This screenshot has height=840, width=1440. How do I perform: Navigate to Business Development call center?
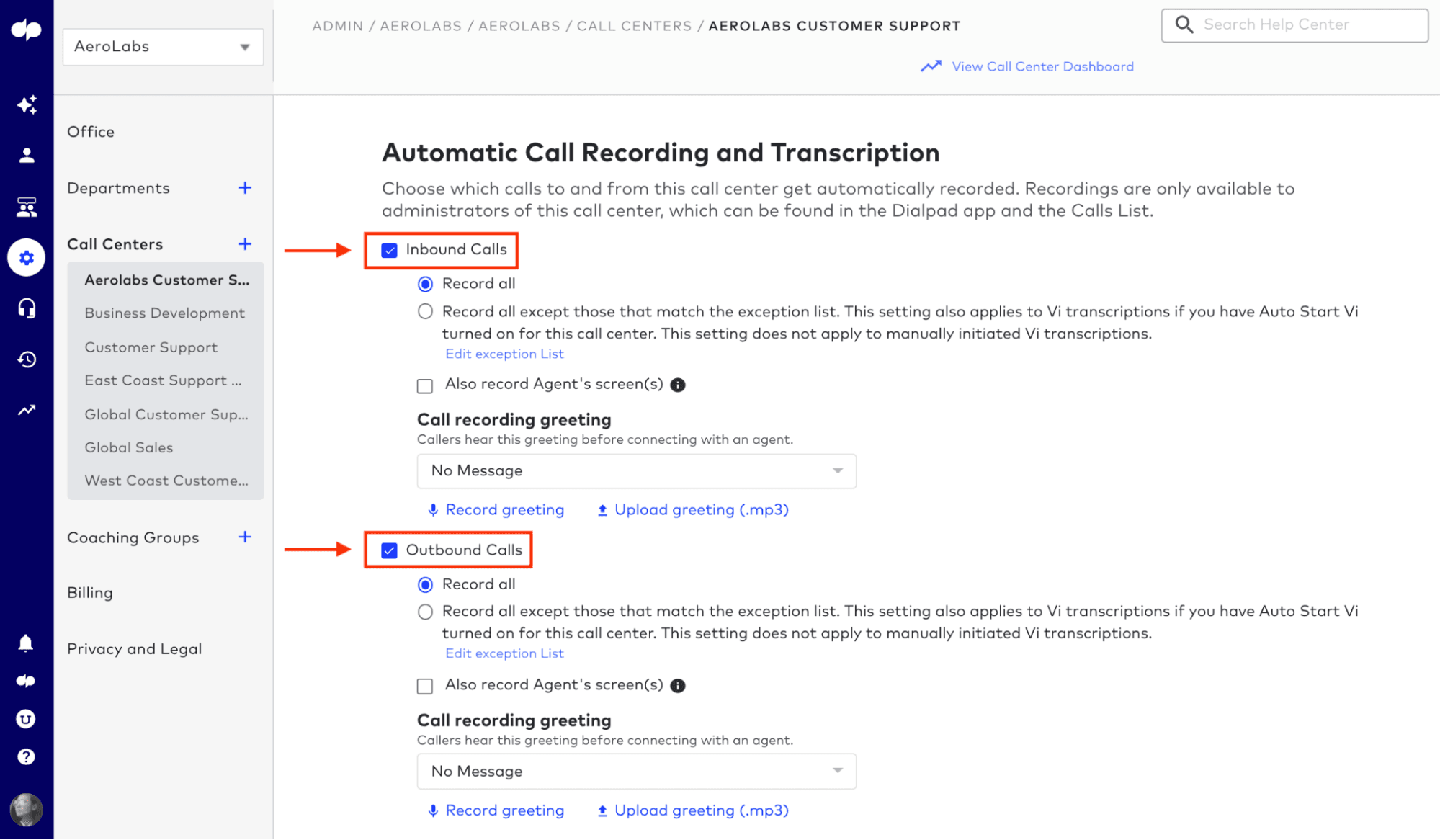click(164, 313)
